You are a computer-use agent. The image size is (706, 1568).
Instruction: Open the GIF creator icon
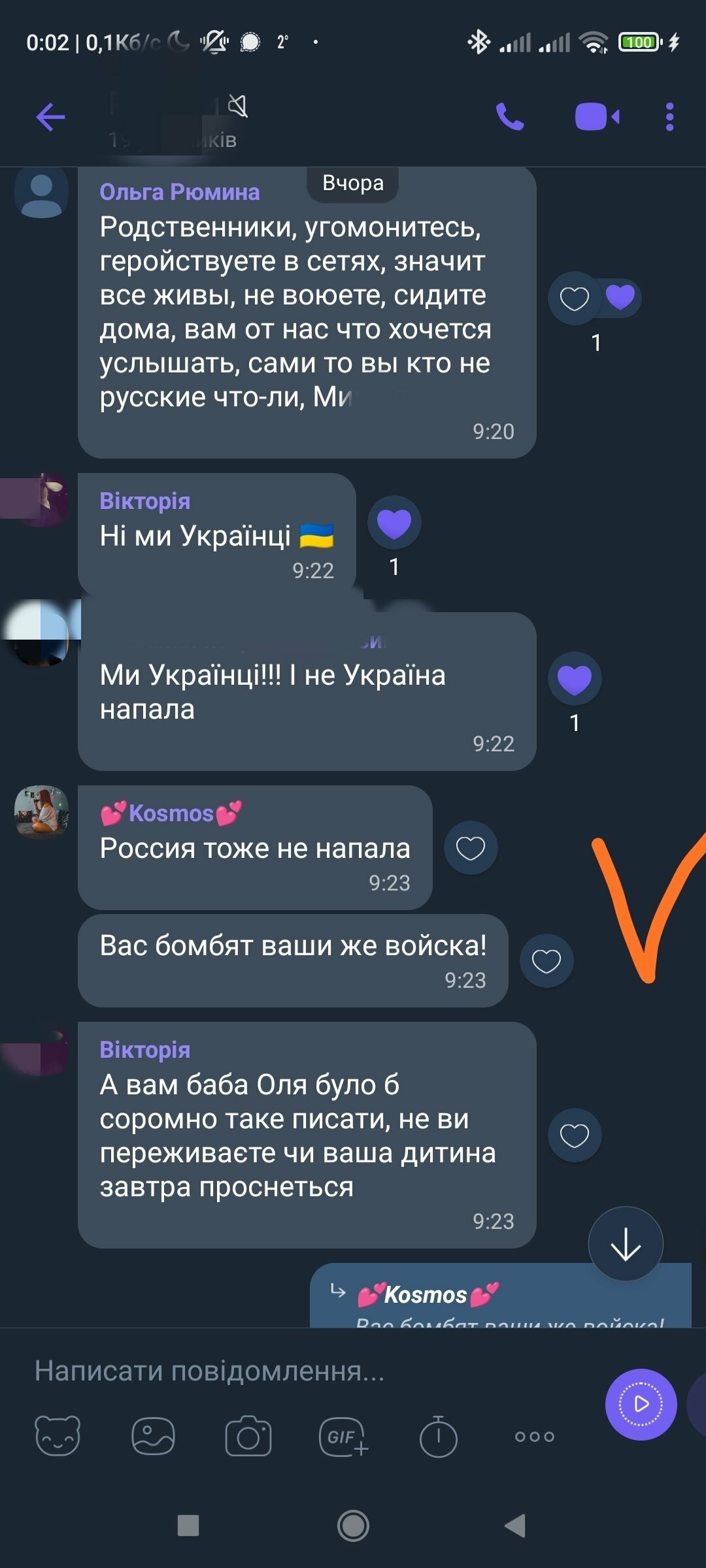[x=344, y=1437]
